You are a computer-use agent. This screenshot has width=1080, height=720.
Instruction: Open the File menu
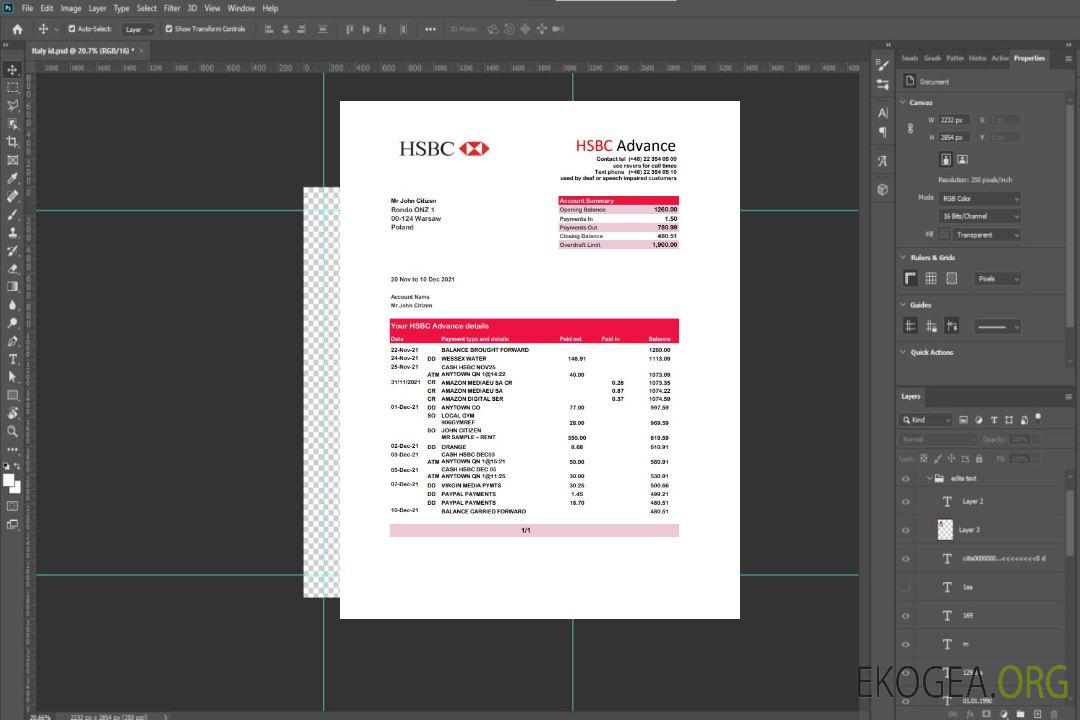[28, 8]
